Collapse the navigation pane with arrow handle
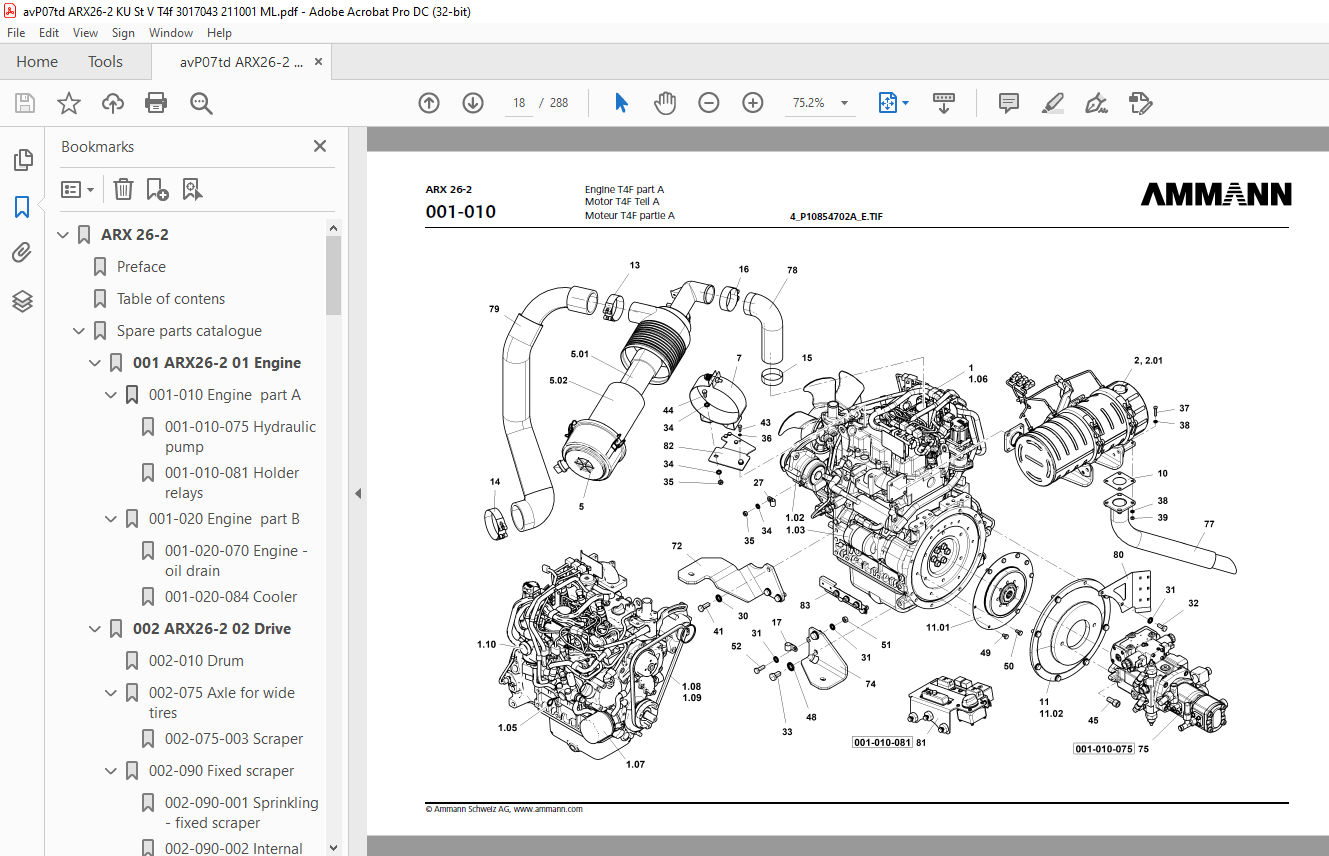This screenshot has width=1329, height=856. tap(357, 493)
